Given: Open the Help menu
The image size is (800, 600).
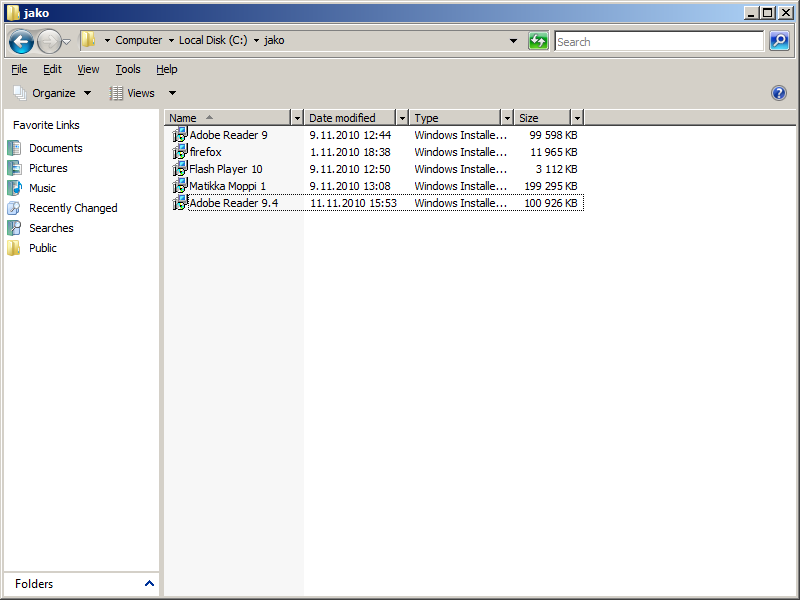Looking at the screenshot, I should pos(167,69).
